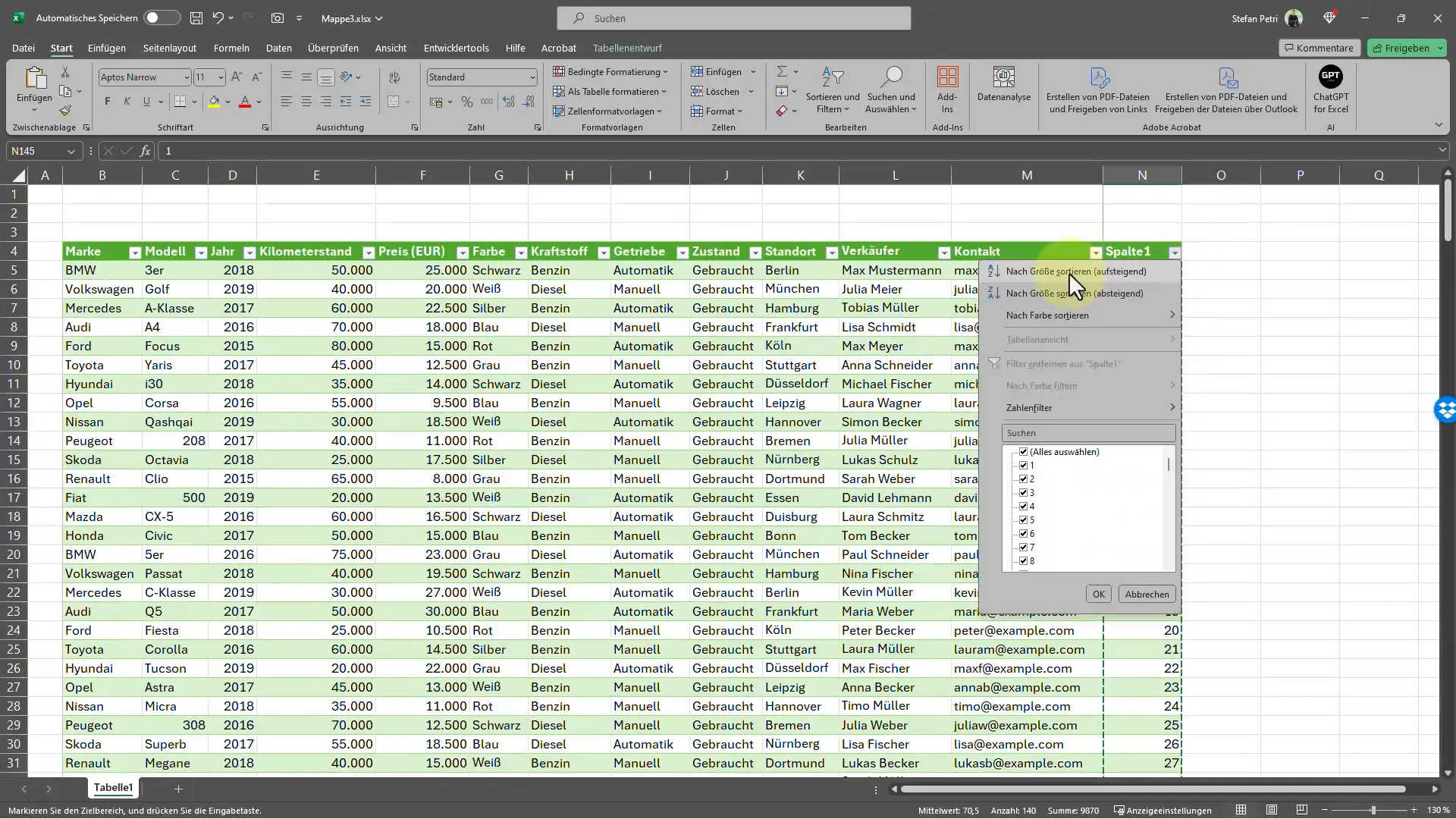
Task: Click the center align icon
Action: coord(306,102)
